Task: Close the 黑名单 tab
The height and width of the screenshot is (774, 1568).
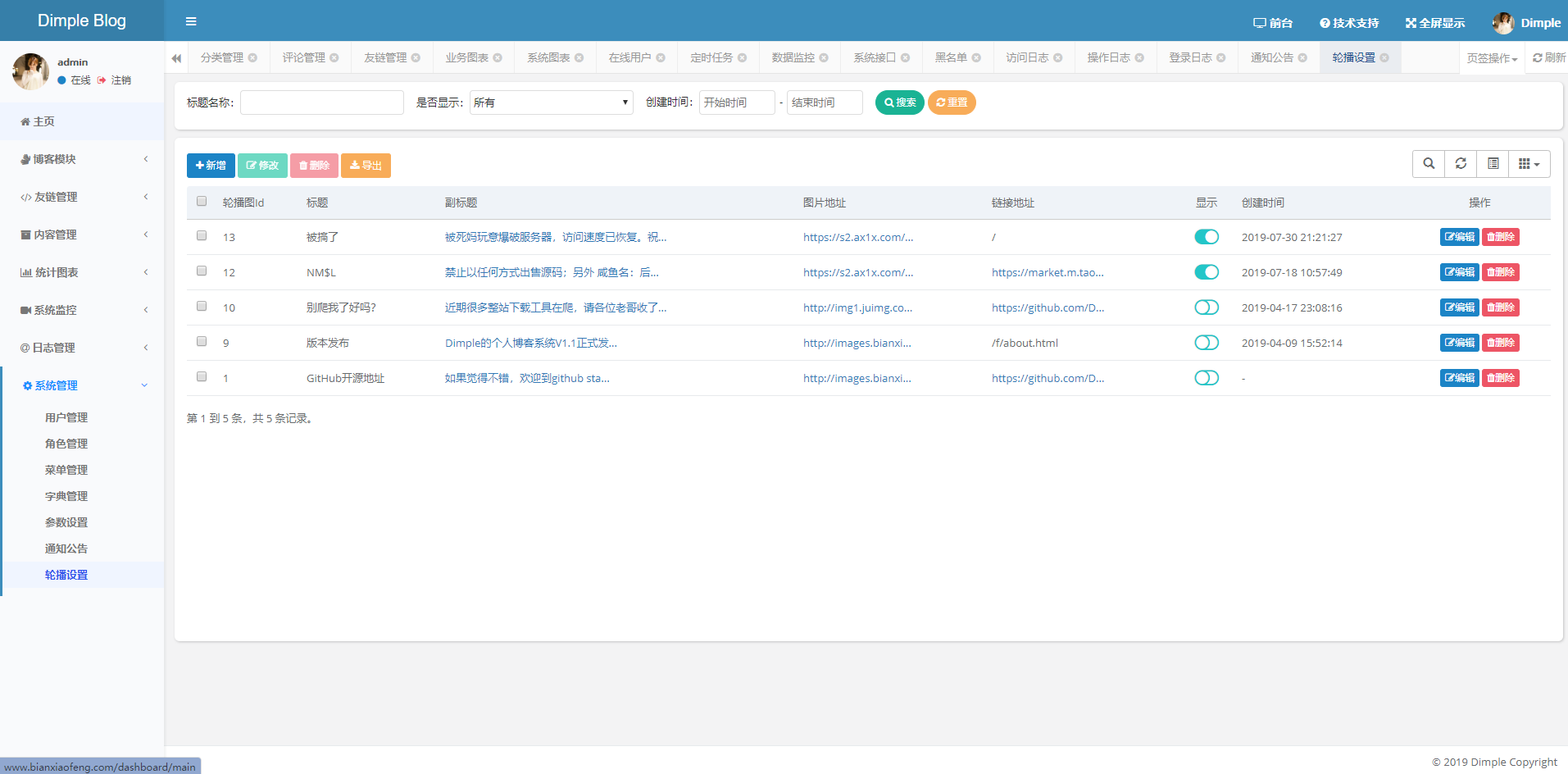Action: click(x=976, y=57)
